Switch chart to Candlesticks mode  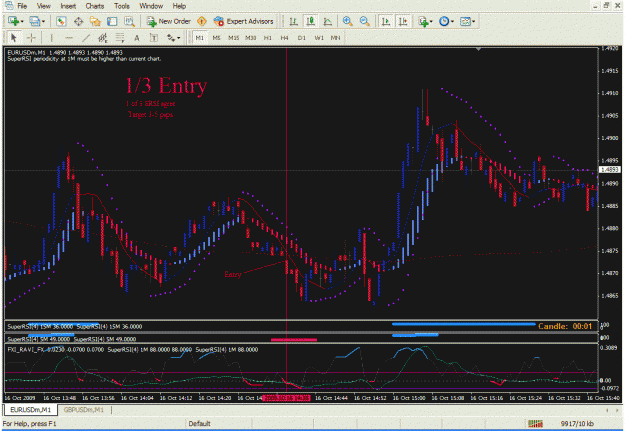(x=311, y=21)
